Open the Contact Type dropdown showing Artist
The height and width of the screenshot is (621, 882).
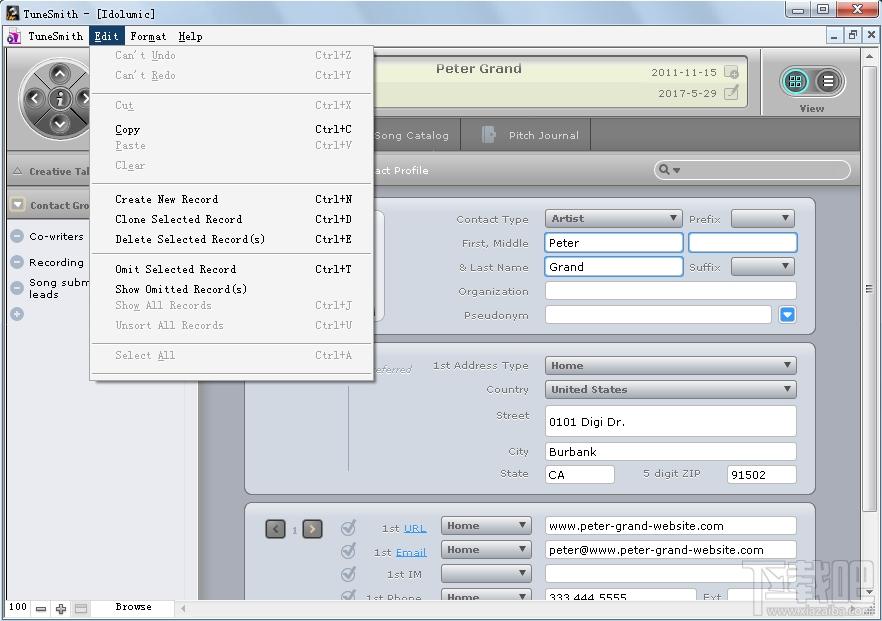[614, 218]
